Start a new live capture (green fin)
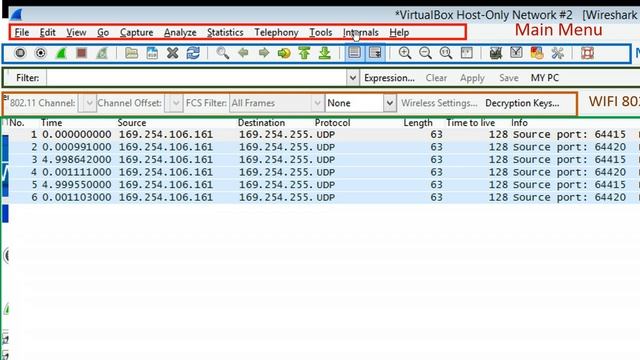Viewport: 640px width, 360px height. point(61,53)
